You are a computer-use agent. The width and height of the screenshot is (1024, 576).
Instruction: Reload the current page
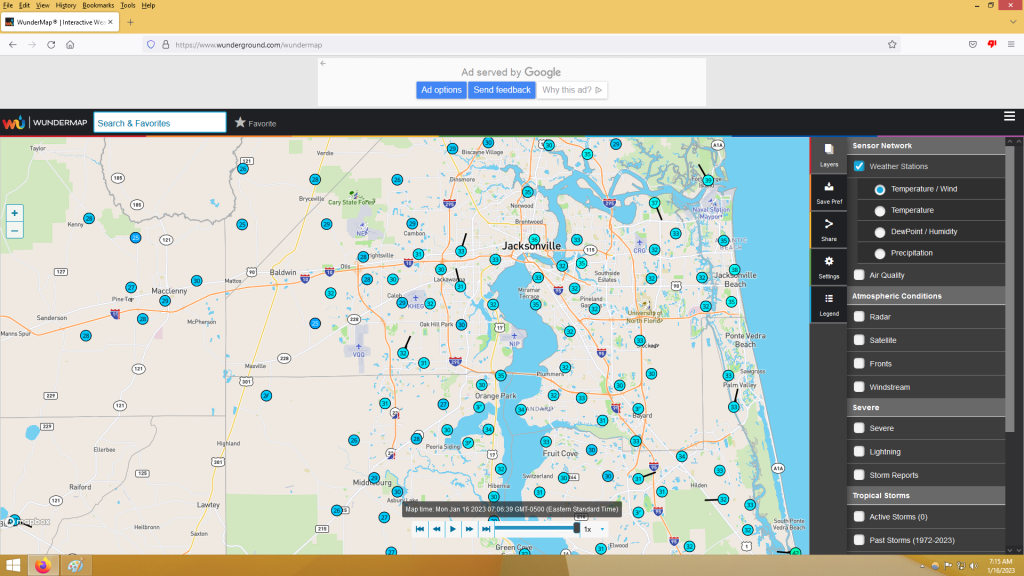click(x=51, y=44)
